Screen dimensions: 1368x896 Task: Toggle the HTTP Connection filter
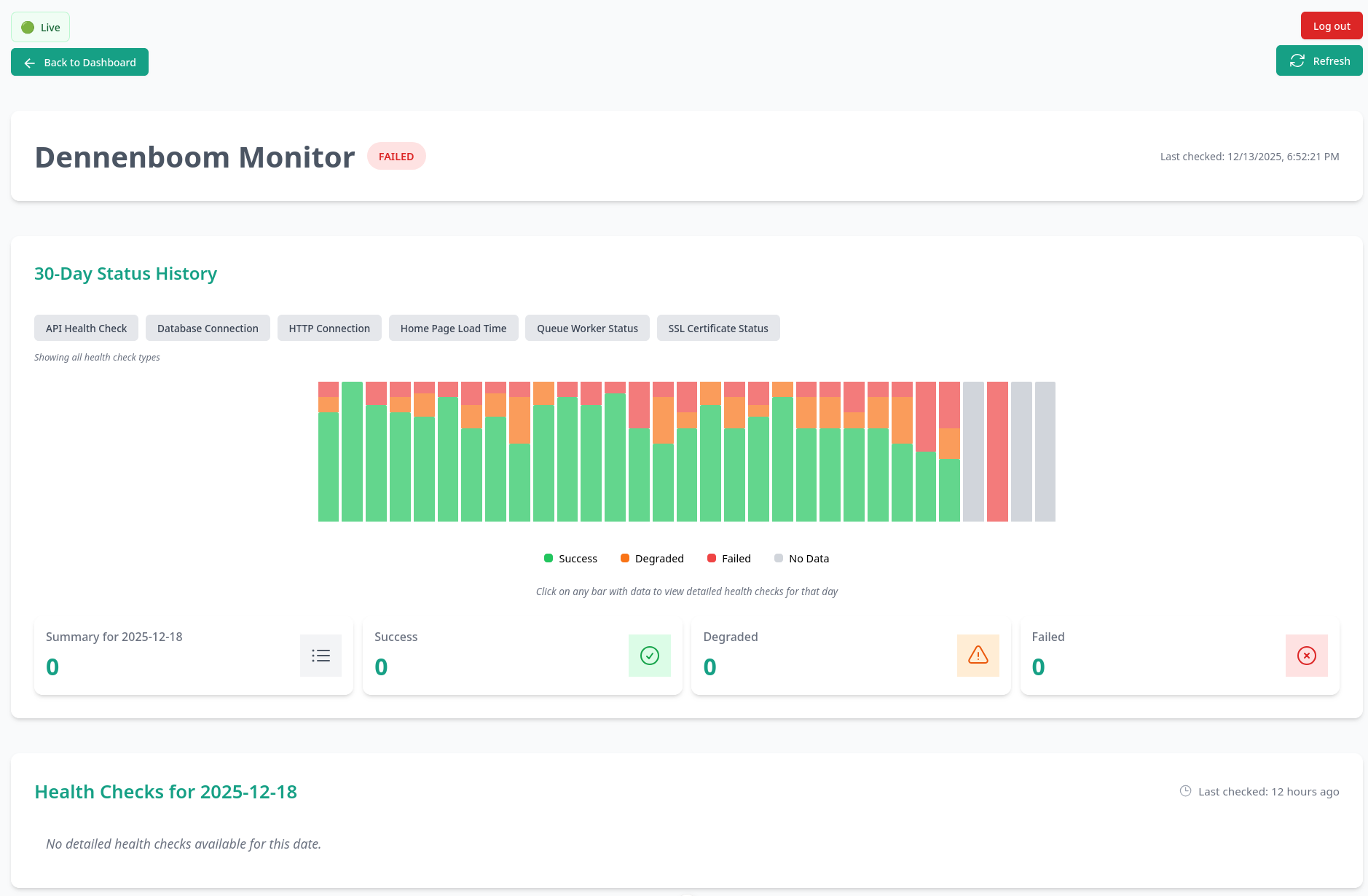[329, 329]
